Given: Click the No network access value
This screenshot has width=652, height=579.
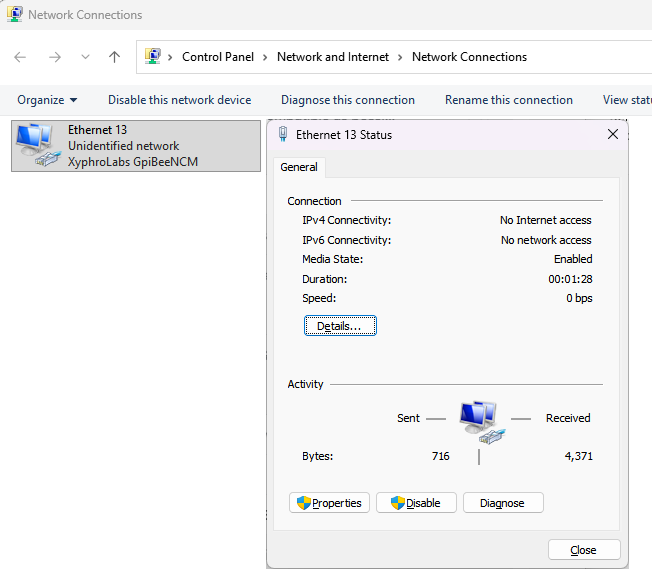Looking at the screenshot, I should (x=546, y=240).
